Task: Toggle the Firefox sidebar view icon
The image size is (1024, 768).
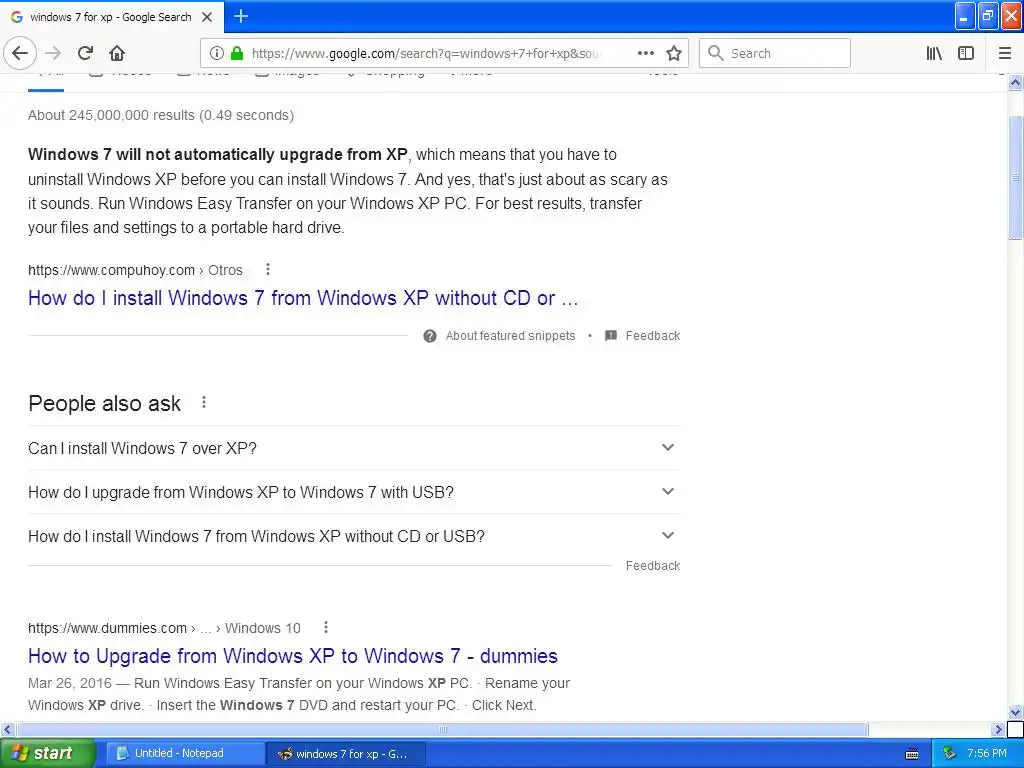Action: [x=966, y=53]
